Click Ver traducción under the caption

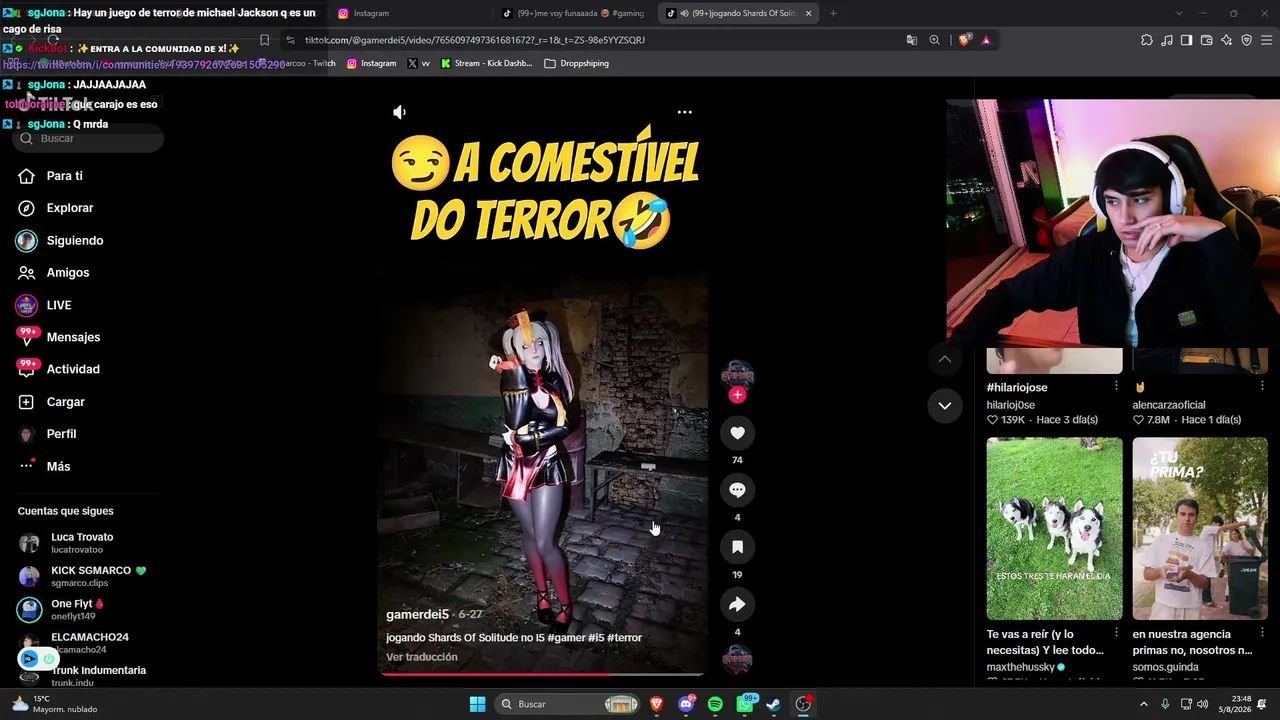(422, 657)
